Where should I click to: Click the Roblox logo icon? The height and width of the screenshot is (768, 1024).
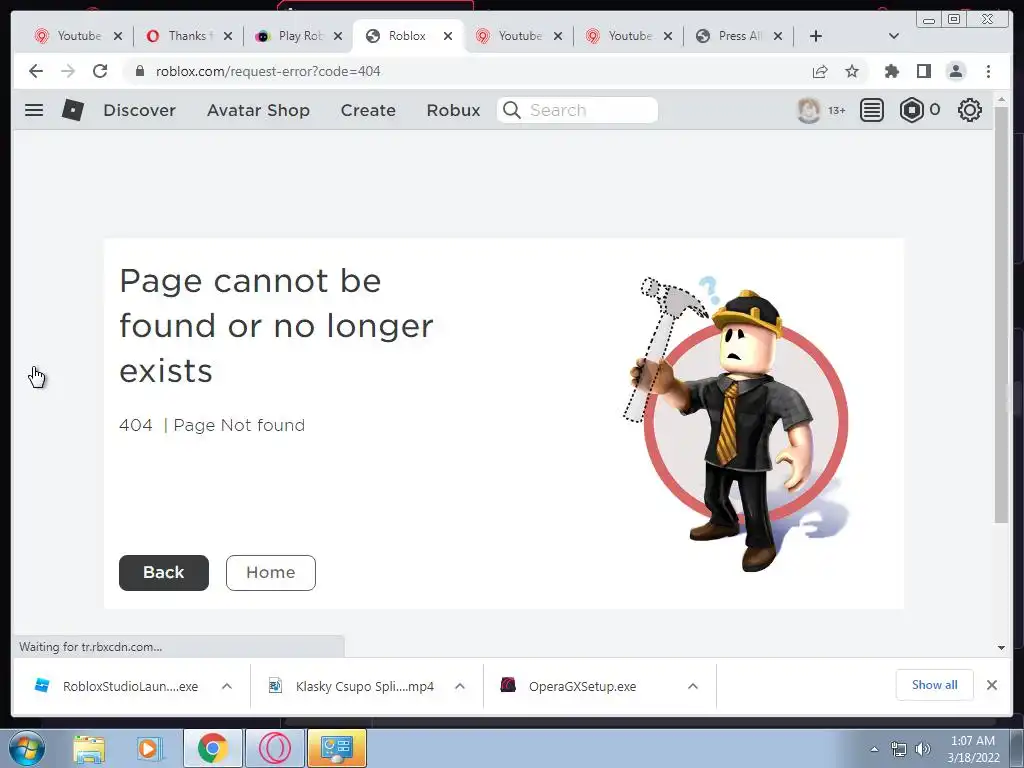coord(72,110)
